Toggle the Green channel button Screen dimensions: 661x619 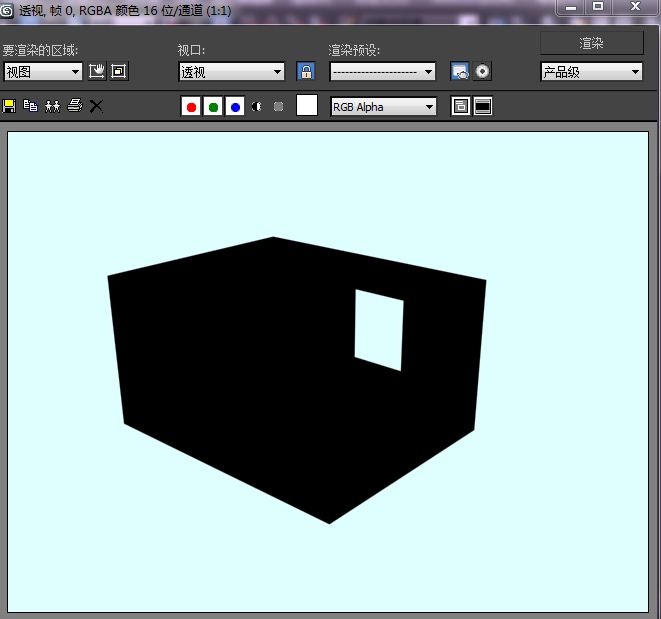(x=213, y=106)
